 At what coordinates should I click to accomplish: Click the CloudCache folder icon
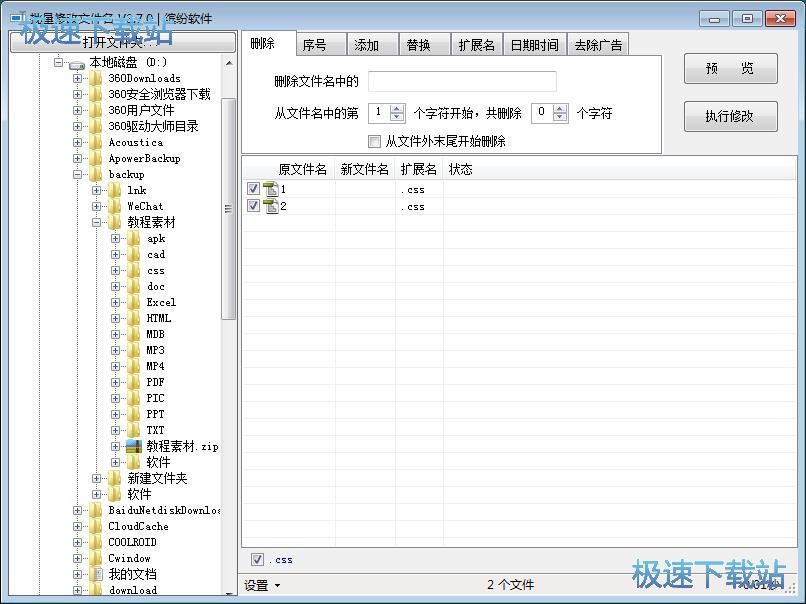[x=96, y=526]
